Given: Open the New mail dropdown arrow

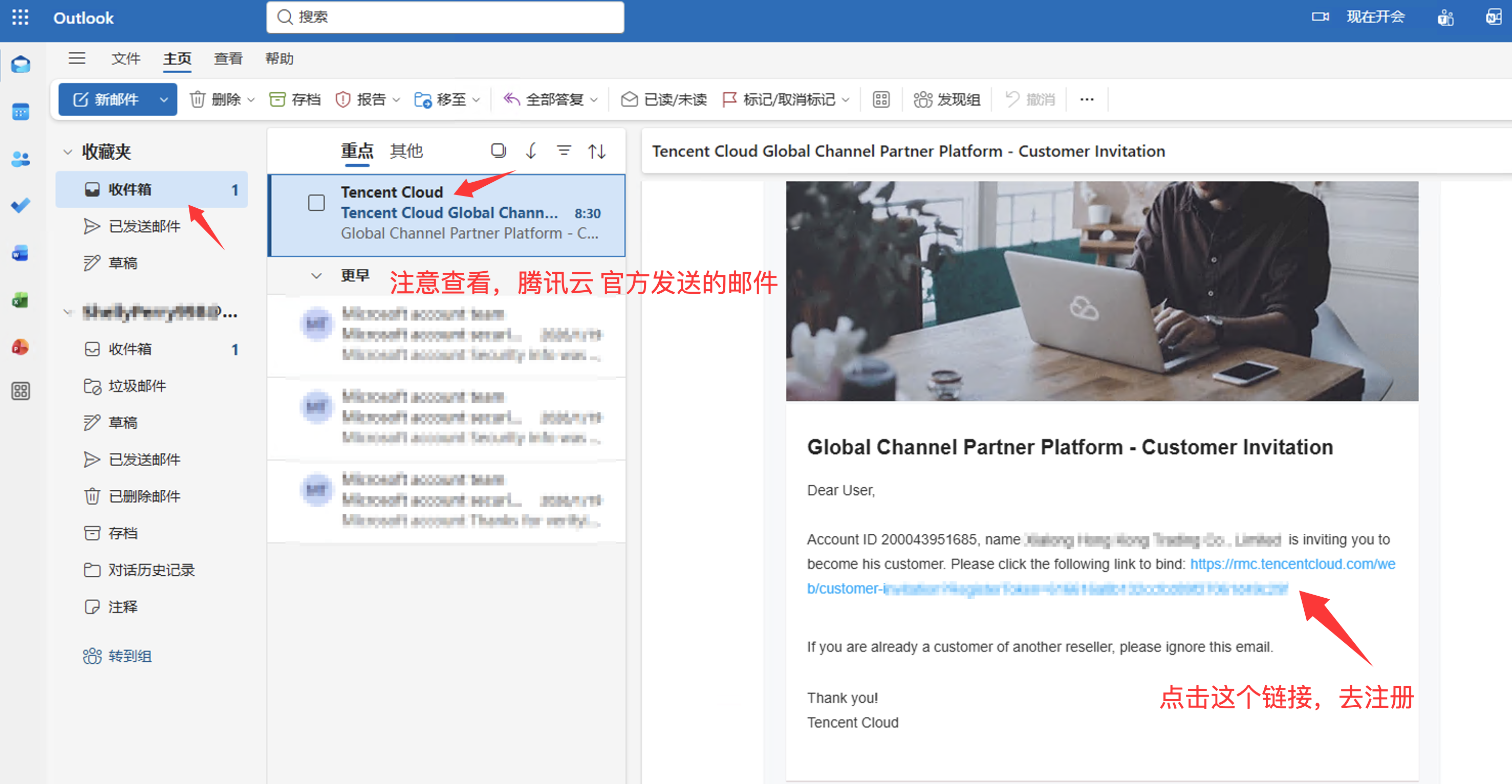Looking at the screenshot, I should [164, 99].
